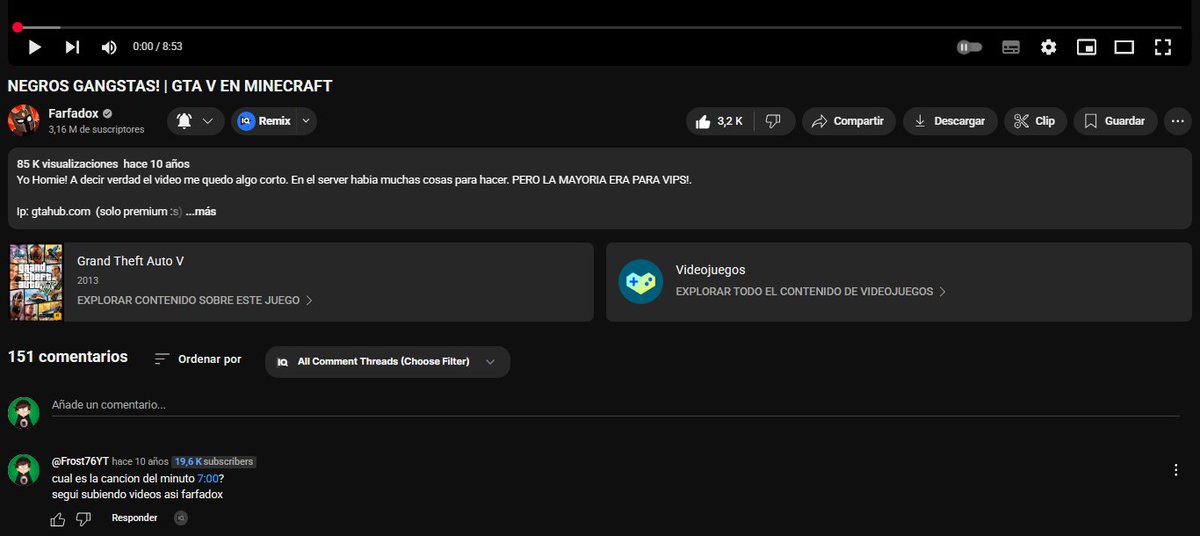Like the video with 3,2 K likes
The height and width of the screenshot is (536, 1200).
click(x=720, y=121)
